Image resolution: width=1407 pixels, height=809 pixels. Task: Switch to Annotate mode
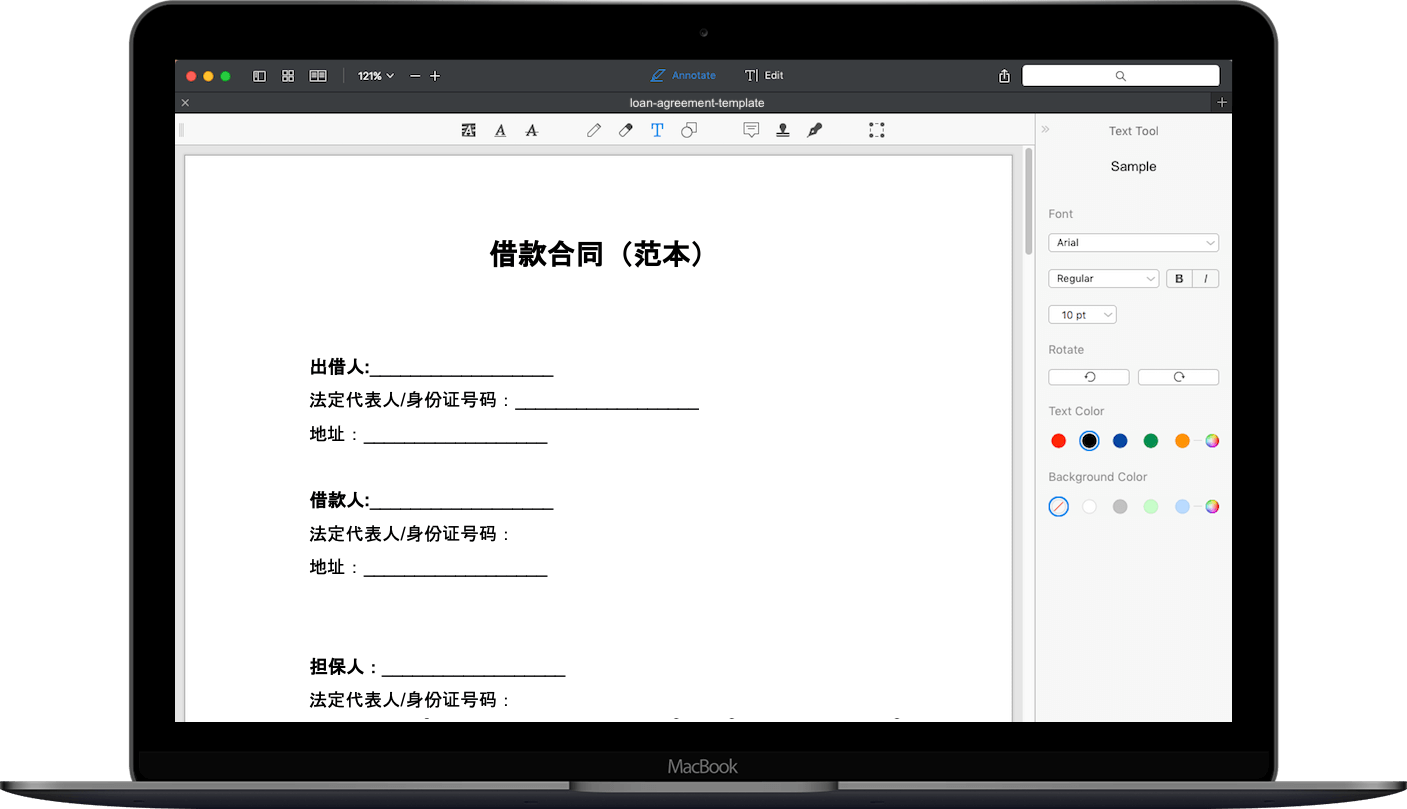683,76
